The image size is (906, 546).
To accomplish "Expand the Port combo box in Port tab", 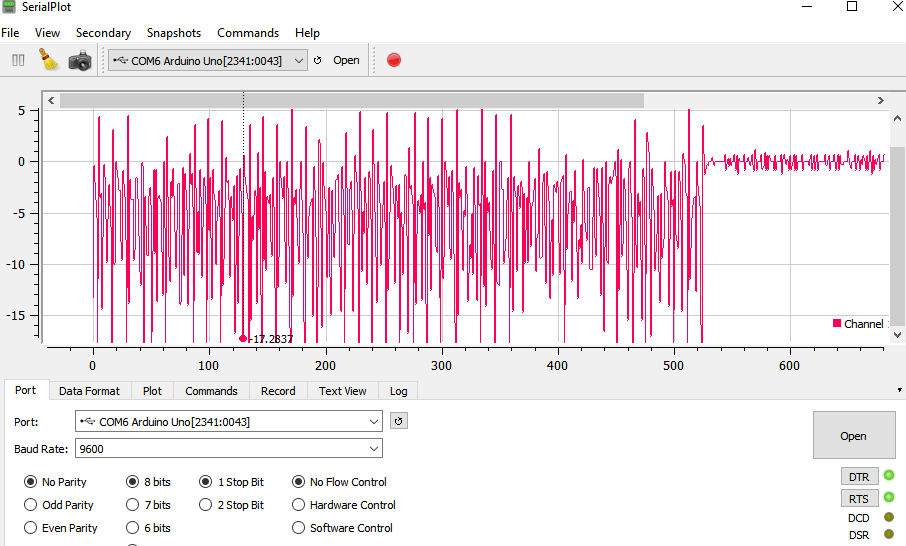I will 374,422.
